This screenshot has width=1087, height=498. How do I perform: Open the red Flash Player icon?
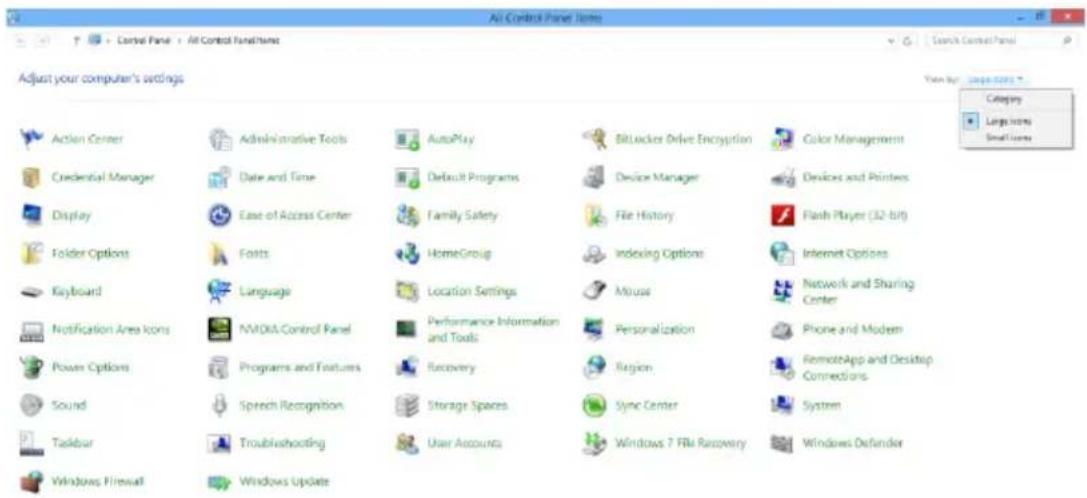tap(782, 216)
